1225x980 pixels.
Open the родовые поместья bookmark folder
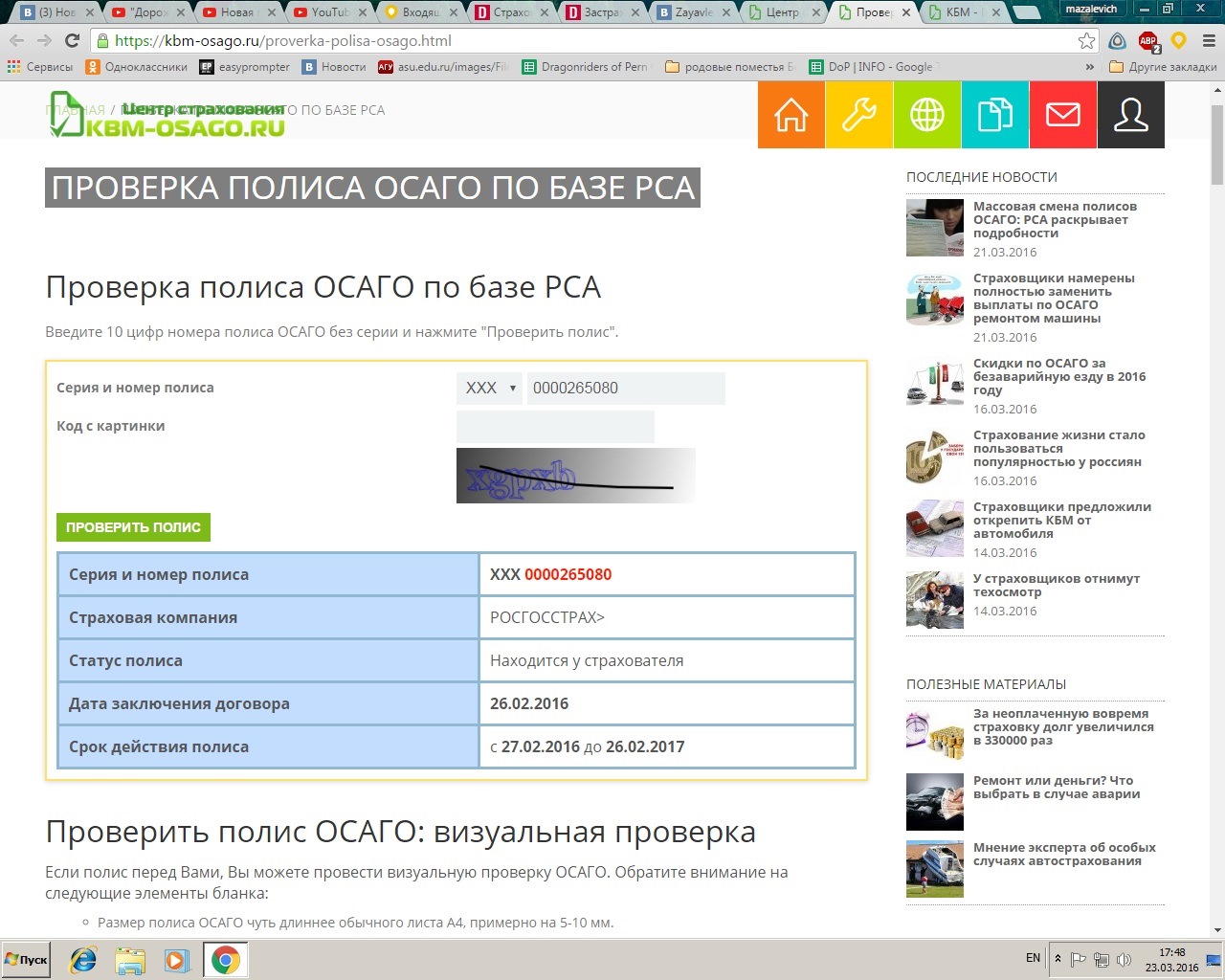(730, 67)
